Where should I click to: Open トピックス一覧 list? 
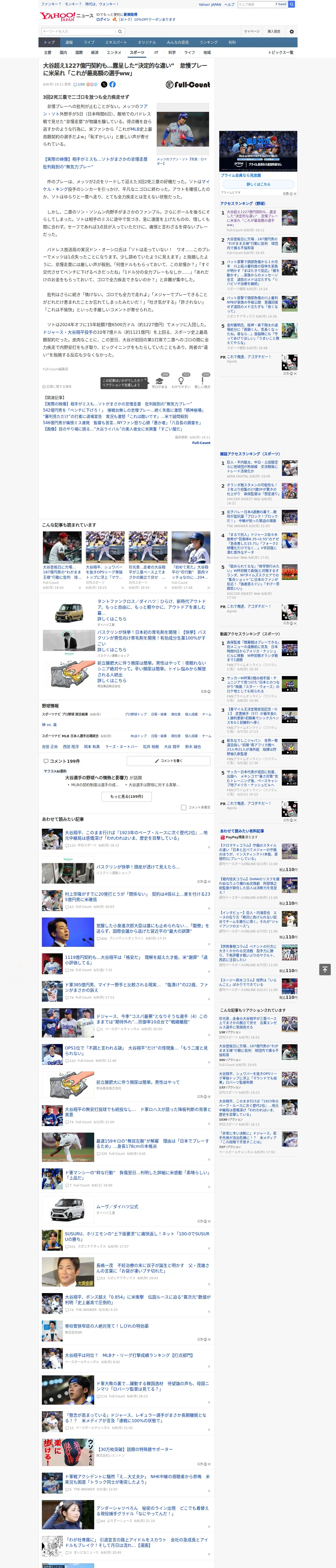(281, 52)
